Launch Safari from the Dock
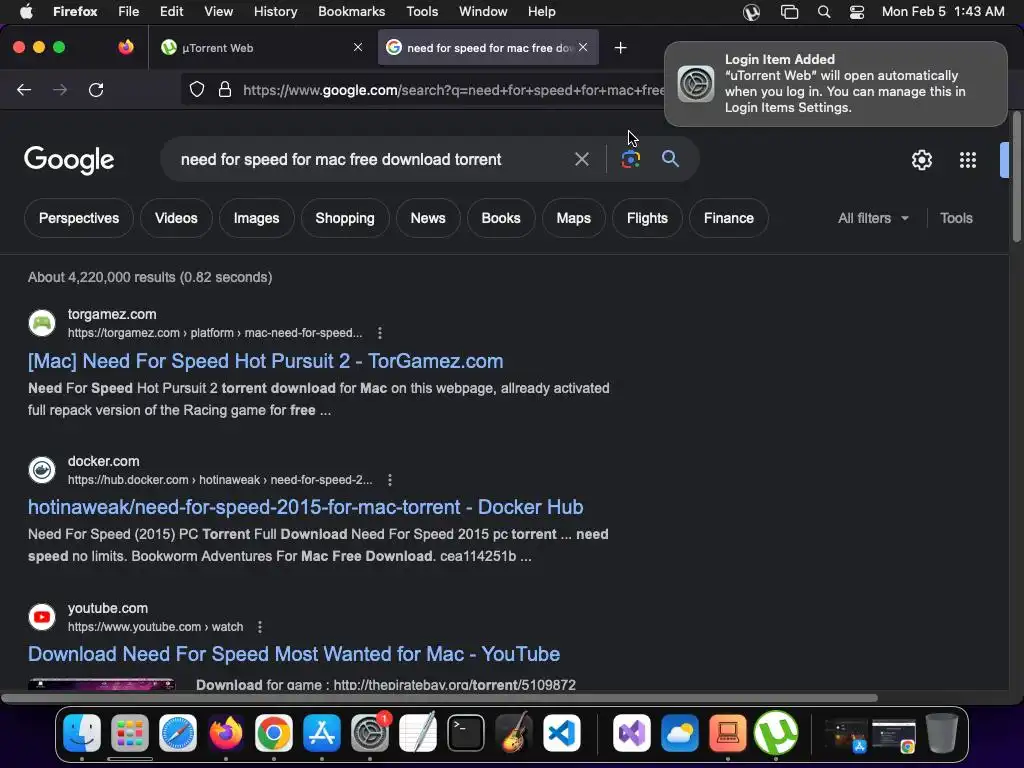The height and width of the screenshot is (768, 1024). tap(178, 733)
